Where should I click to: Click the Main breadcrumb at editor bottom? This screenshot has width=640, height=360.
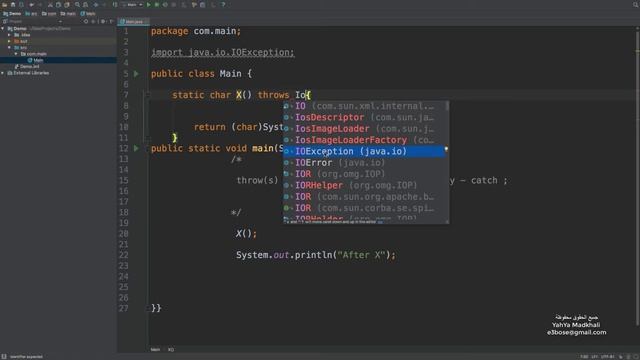coord(155,350)
